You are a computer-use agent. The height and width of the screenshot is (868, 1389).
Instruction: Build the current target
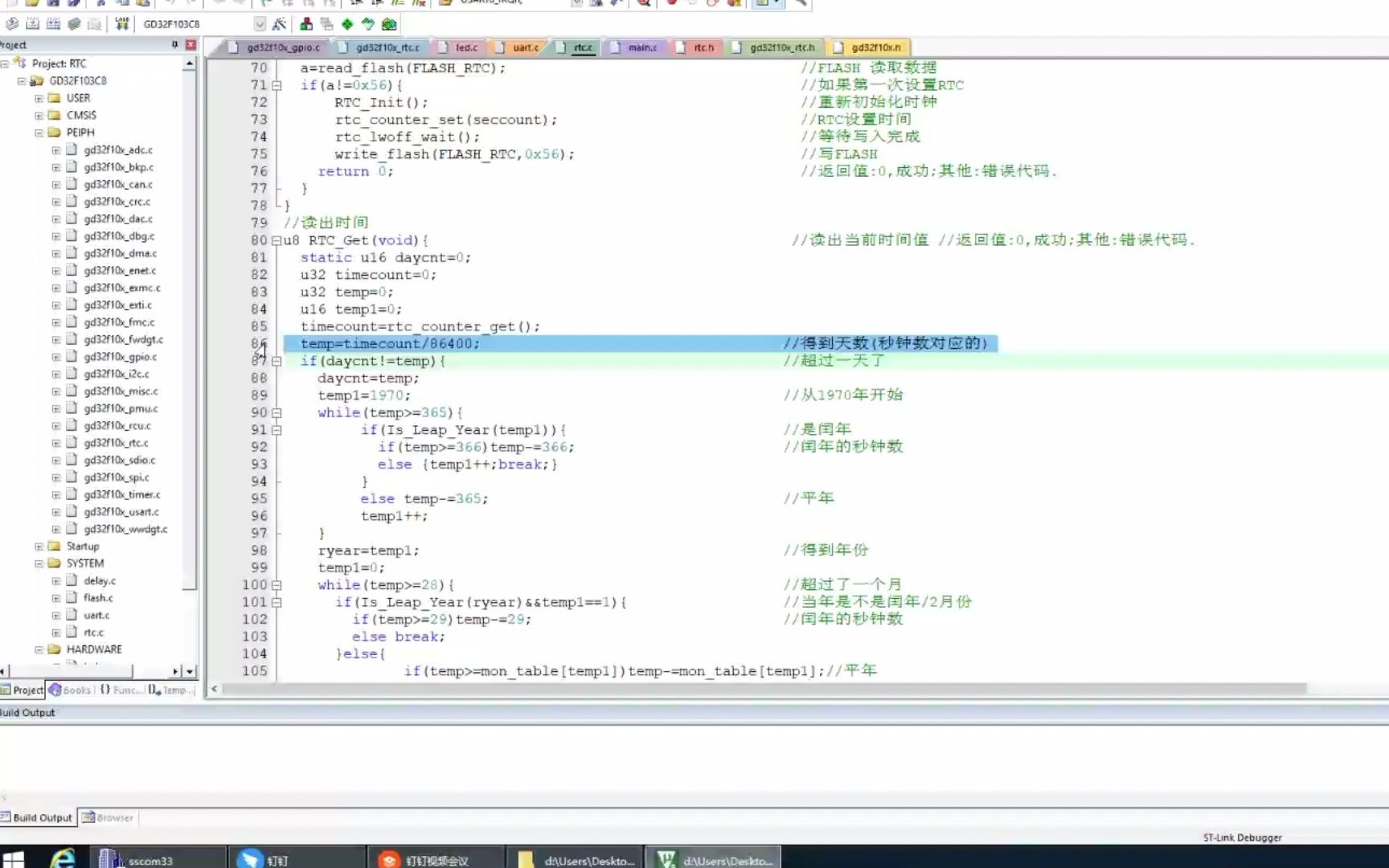(x=33, y=24)
